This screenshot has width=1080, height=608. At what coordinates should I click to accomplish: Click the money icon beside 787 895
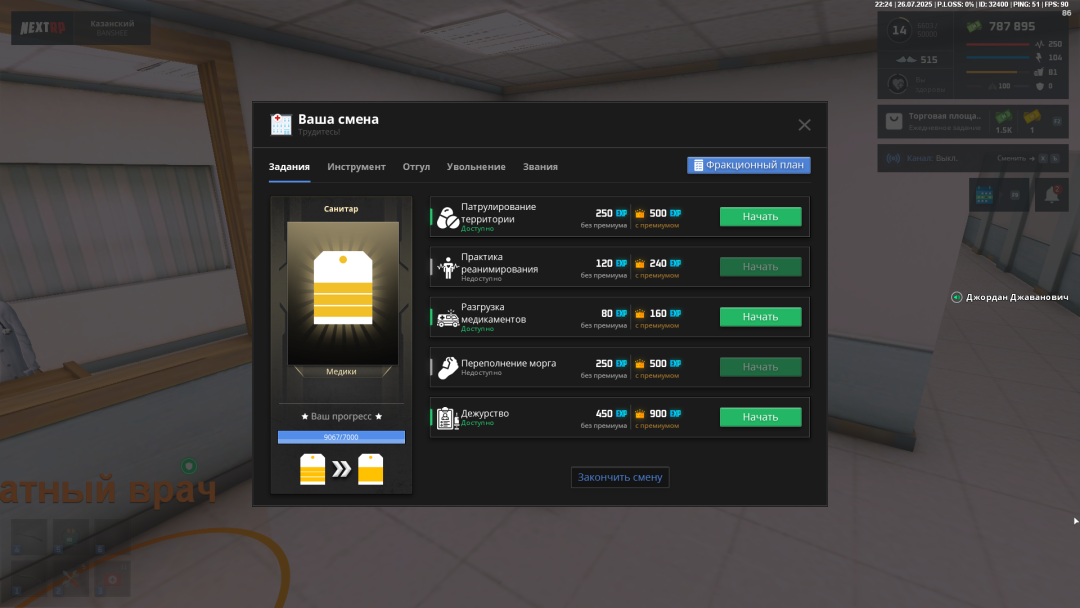(x=974, y=26)
